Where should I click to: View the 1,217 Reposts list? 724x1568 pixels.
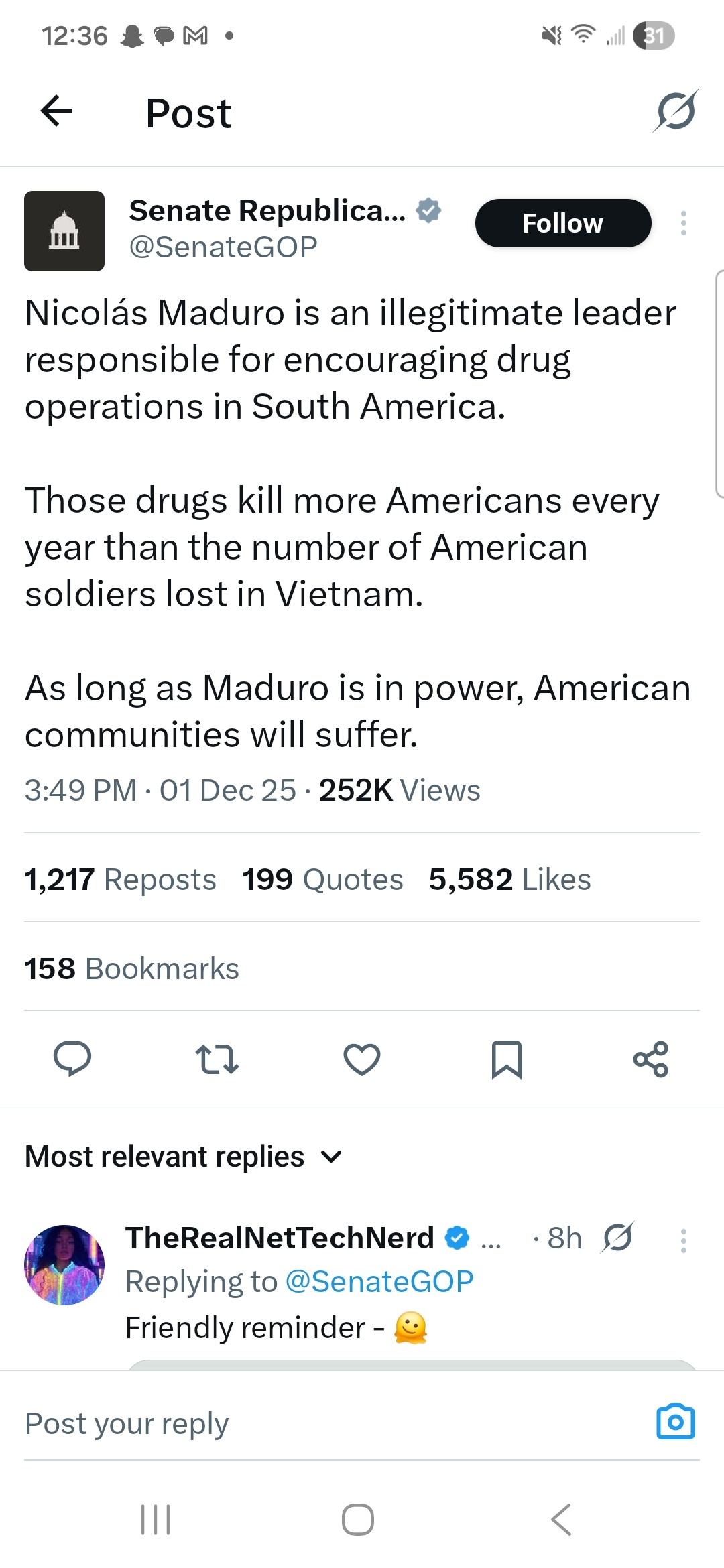coord(121,879)
